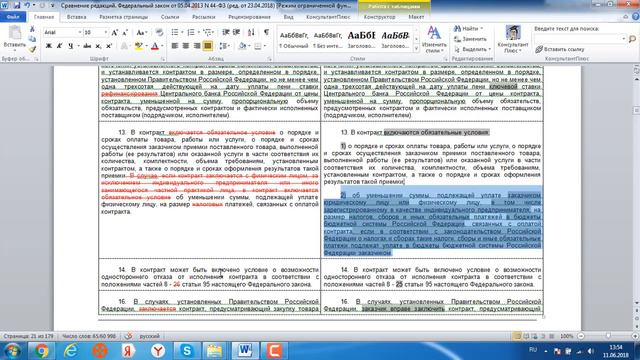Select the Без интервала style
Screen dimensions: 640x360
[x=327, y=40]
